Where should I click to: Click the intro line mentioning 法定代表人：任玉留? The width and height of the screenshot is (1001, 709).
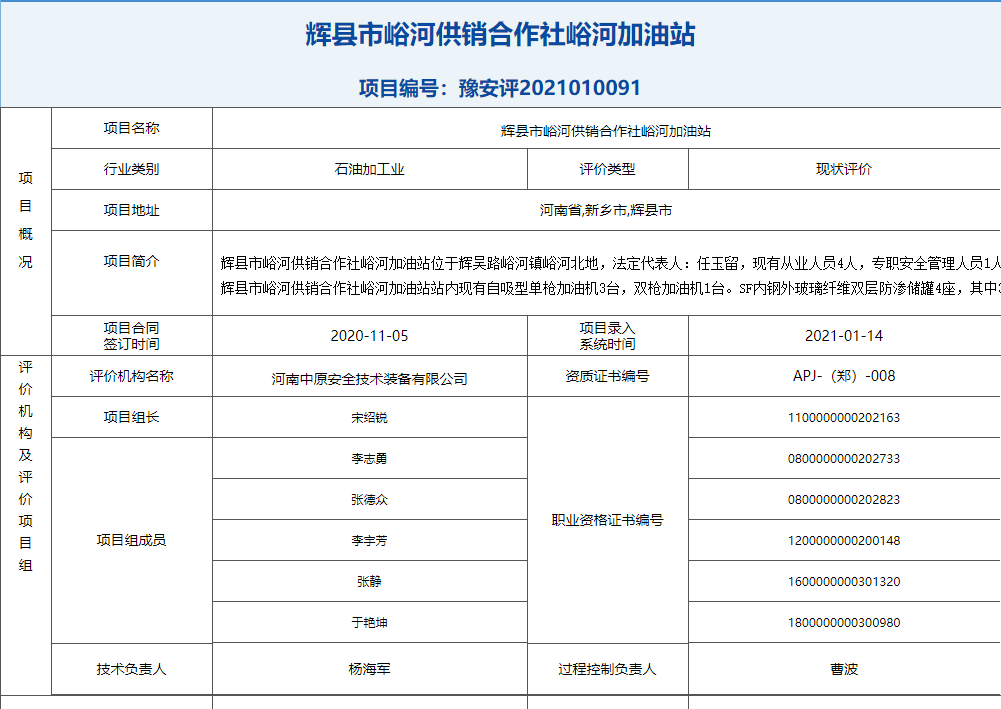(610, 263)
